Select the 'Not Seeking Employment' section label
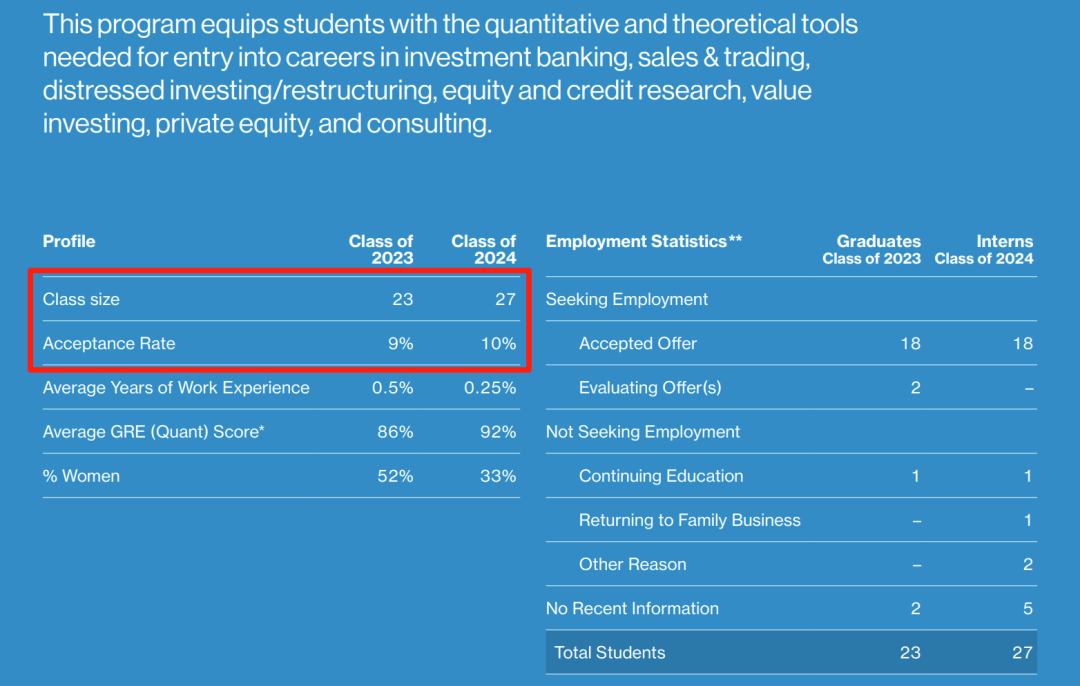This screenshot has height=686, width=1080. click(x=643, y=432)
